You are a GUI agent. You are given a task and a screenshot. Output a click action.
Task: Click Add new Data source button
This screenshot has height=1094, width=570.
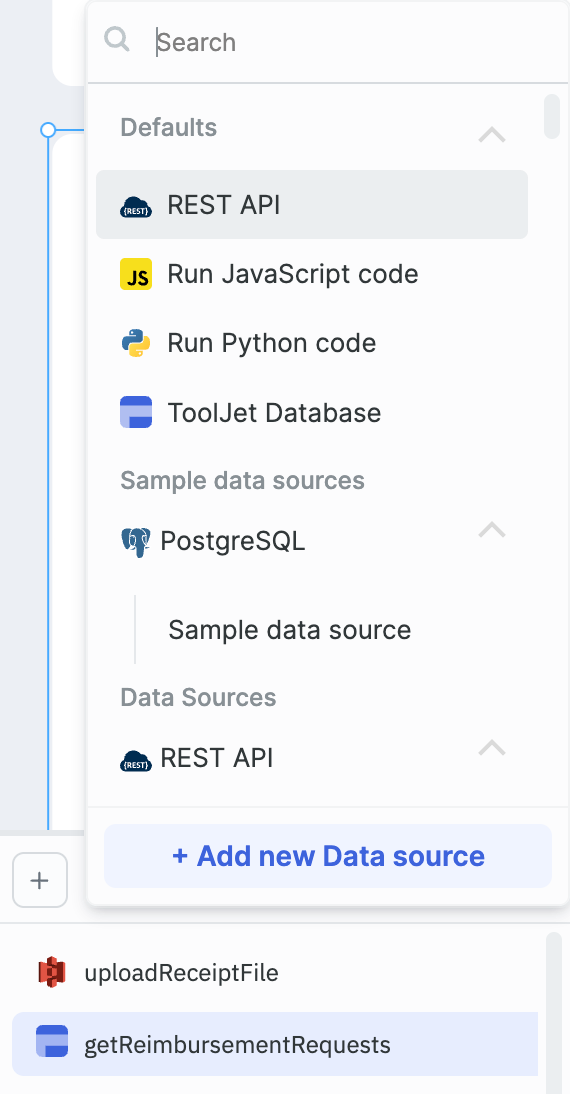(x=328, y=856)
